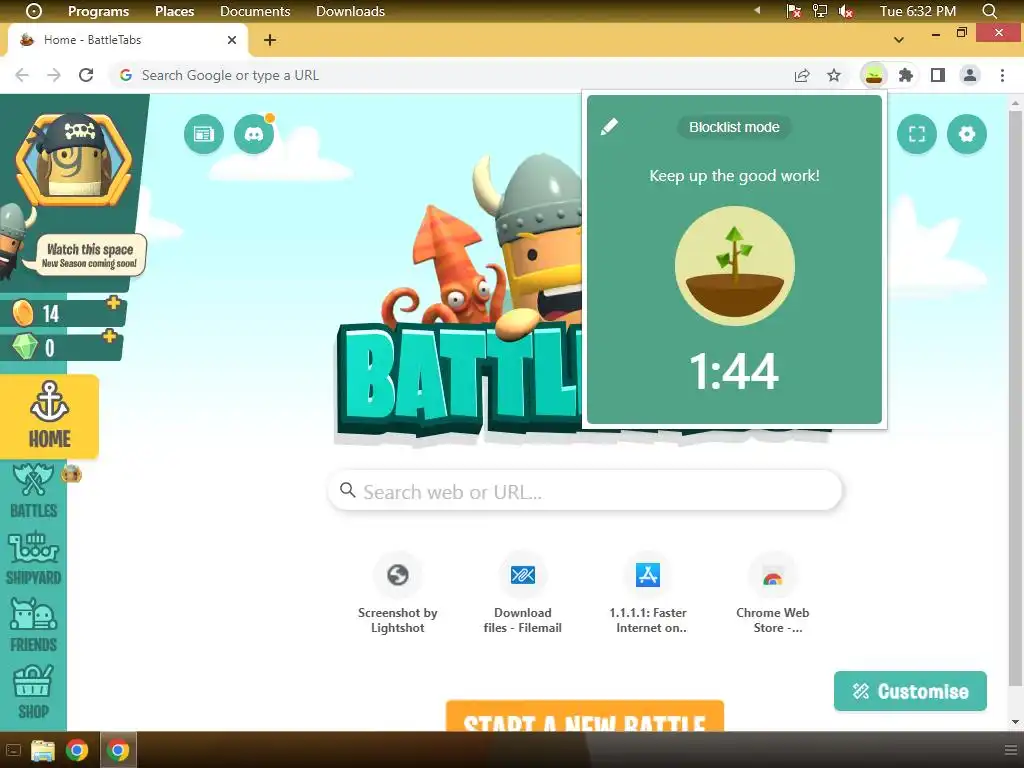Toggle the browser side panel icon
The image size is (1024, 768).
938,75
